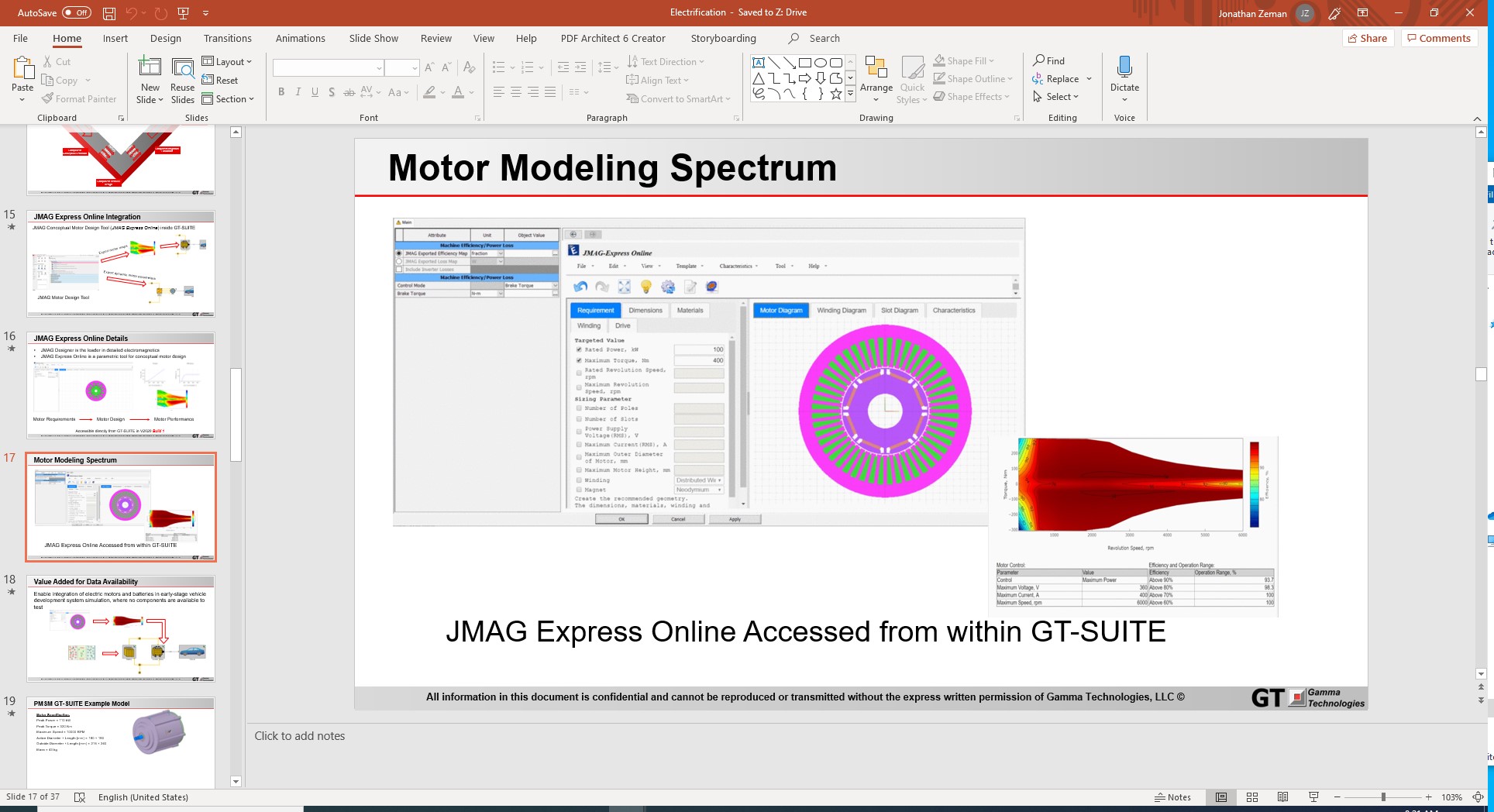Viewport: 1494px width, 812px height.
Task: Click the Find magnifier tool
Action: pyautogui.click(x=1049, y=60)
